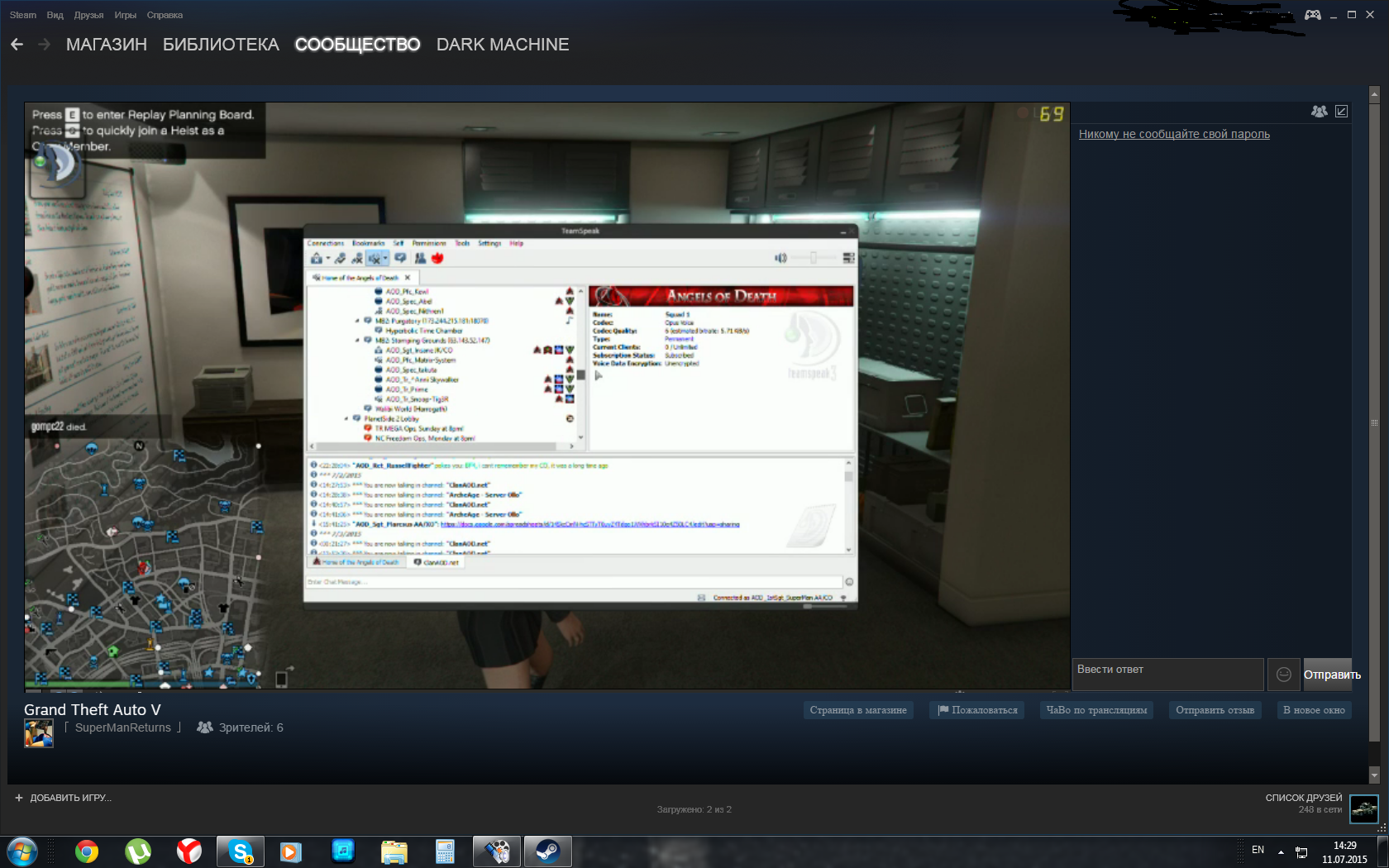Open the Справка menu

click(165, 15)
